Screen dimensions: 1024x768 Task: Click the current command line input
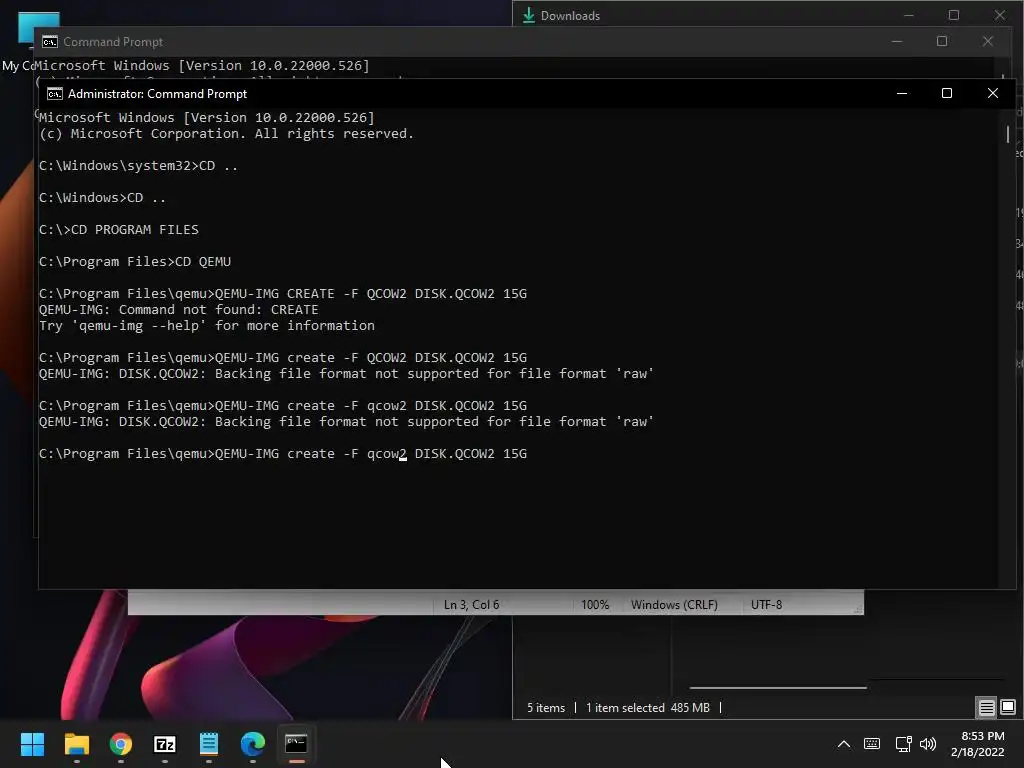coord(283,454)
